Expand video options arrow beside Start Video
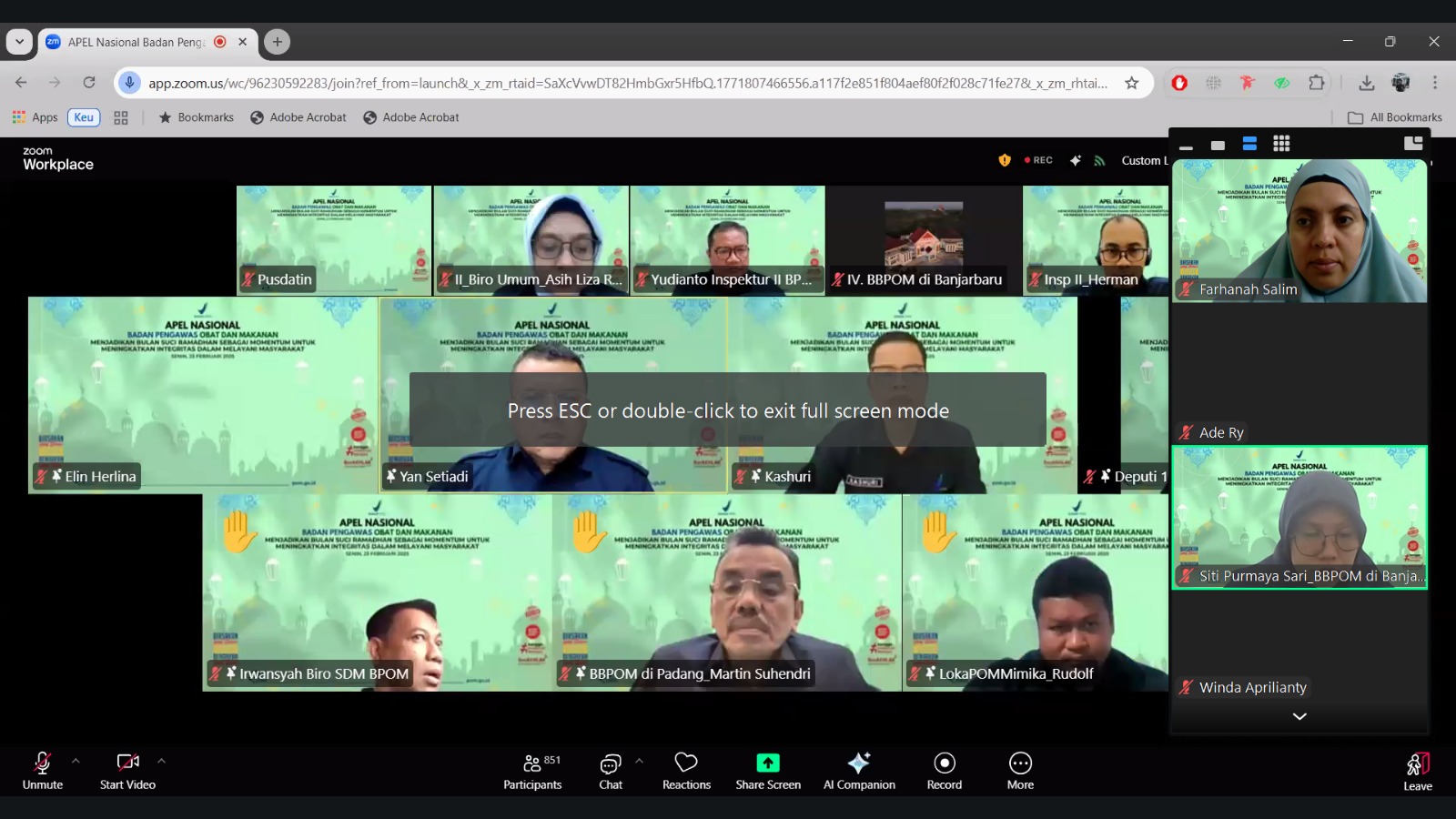 (161, 761)
